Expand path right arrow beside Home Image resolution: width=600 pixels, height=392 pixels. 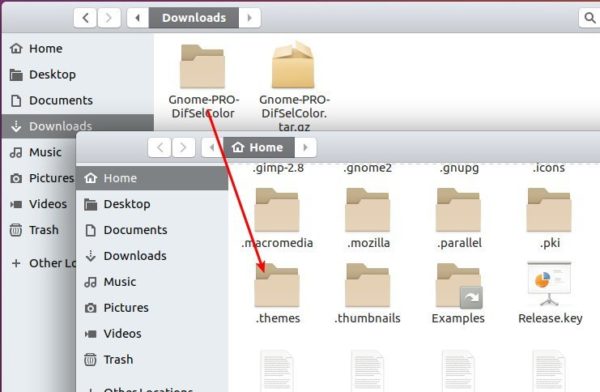click(x=305, y=147)
